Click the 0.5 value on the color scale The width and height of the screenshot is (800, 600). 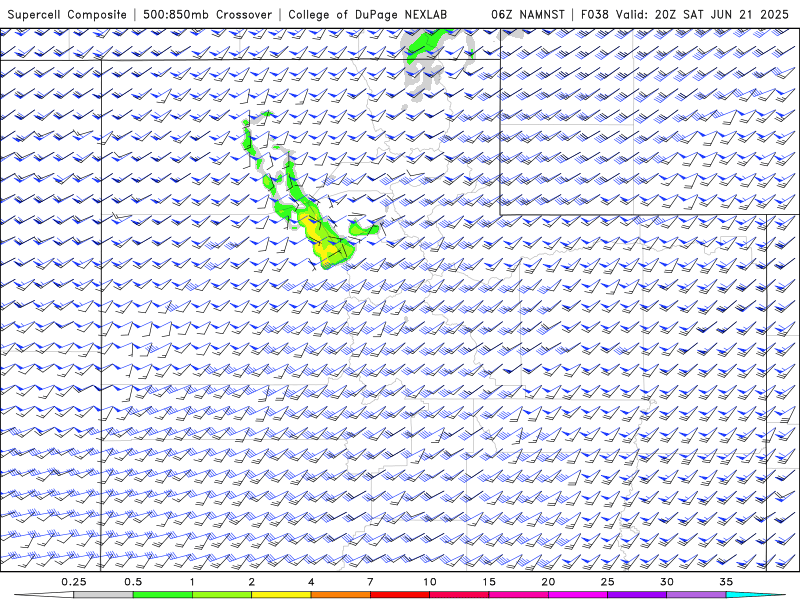click(x=133, y=582)
